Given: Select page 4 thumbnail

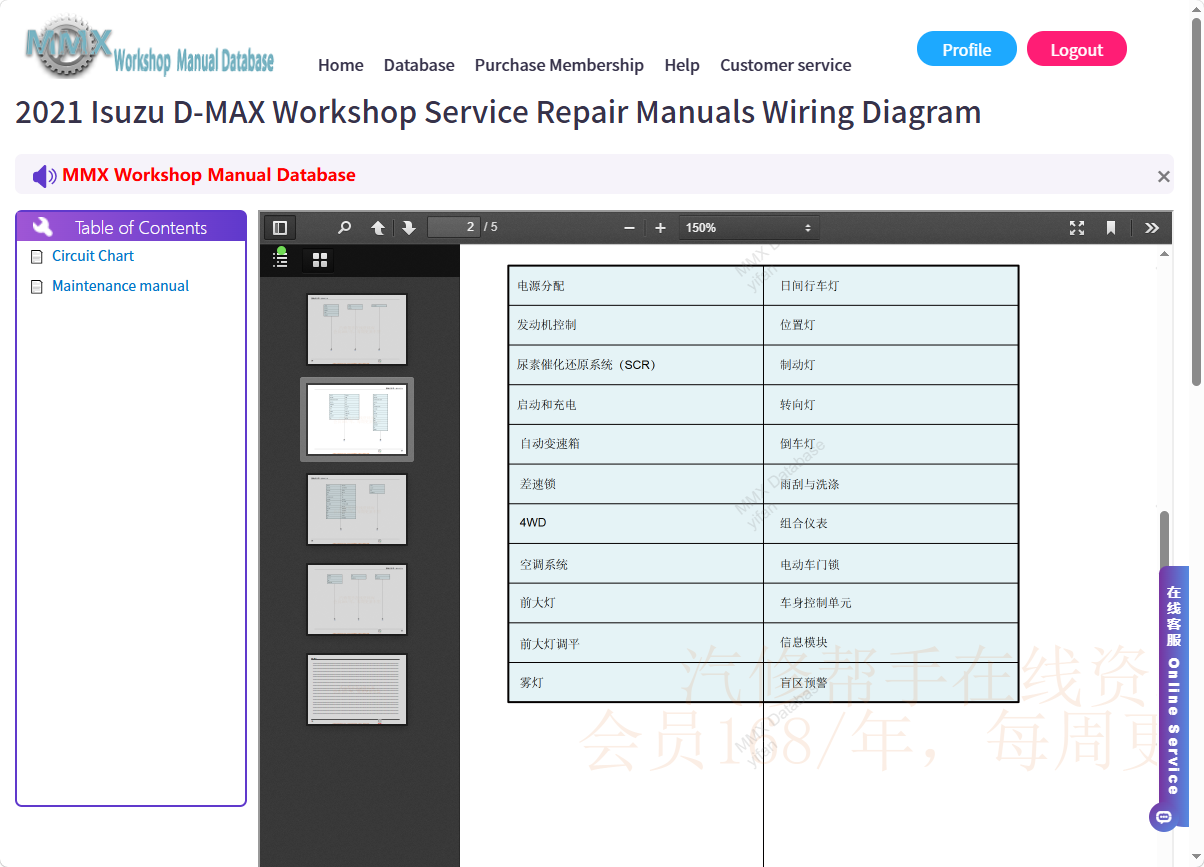Looking at the screenshot, I should click(x=357, y=599).
